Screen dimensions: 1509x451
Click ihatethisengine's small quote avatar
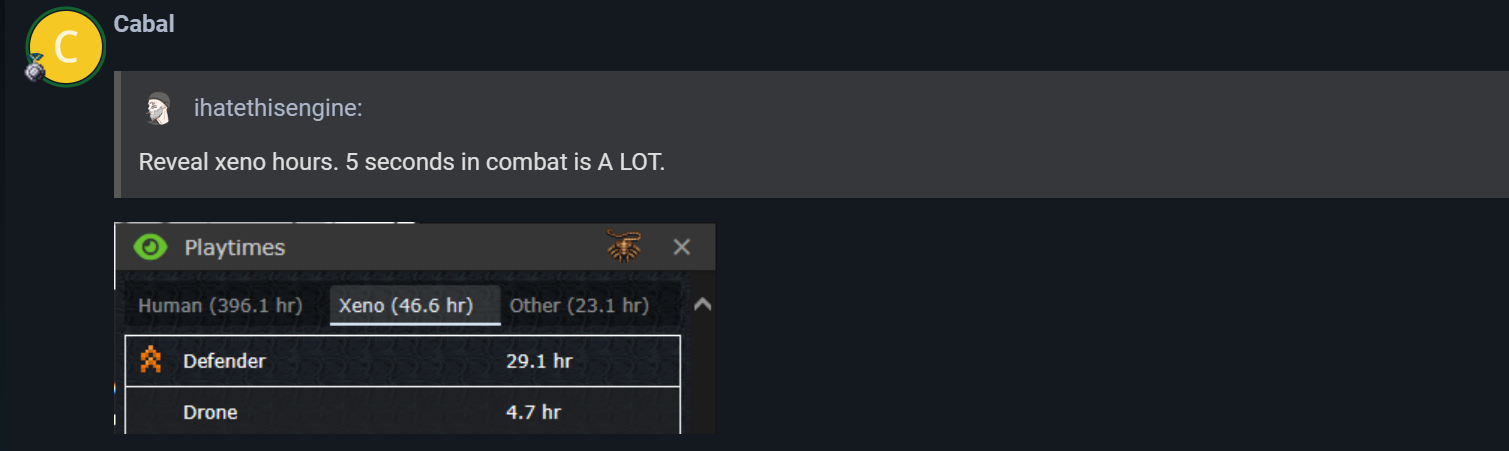[158, 108]
